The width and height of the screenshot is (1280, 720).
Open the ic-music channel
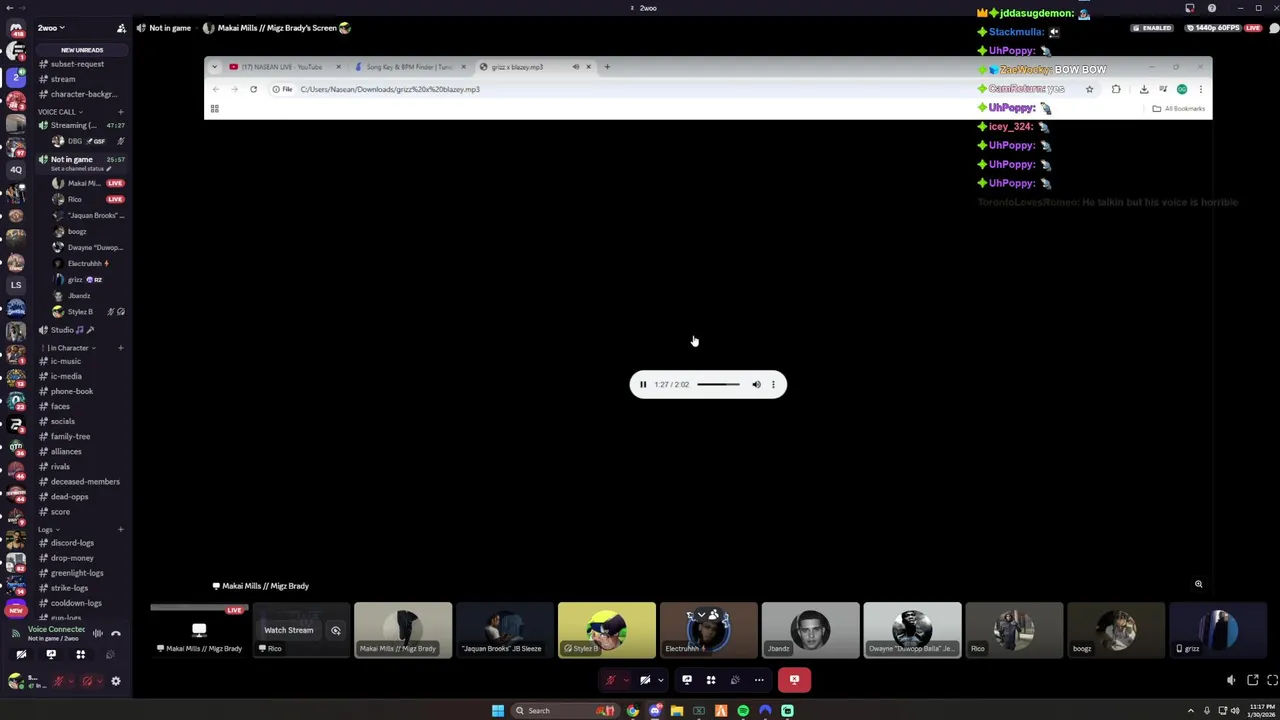pos(66,361)
